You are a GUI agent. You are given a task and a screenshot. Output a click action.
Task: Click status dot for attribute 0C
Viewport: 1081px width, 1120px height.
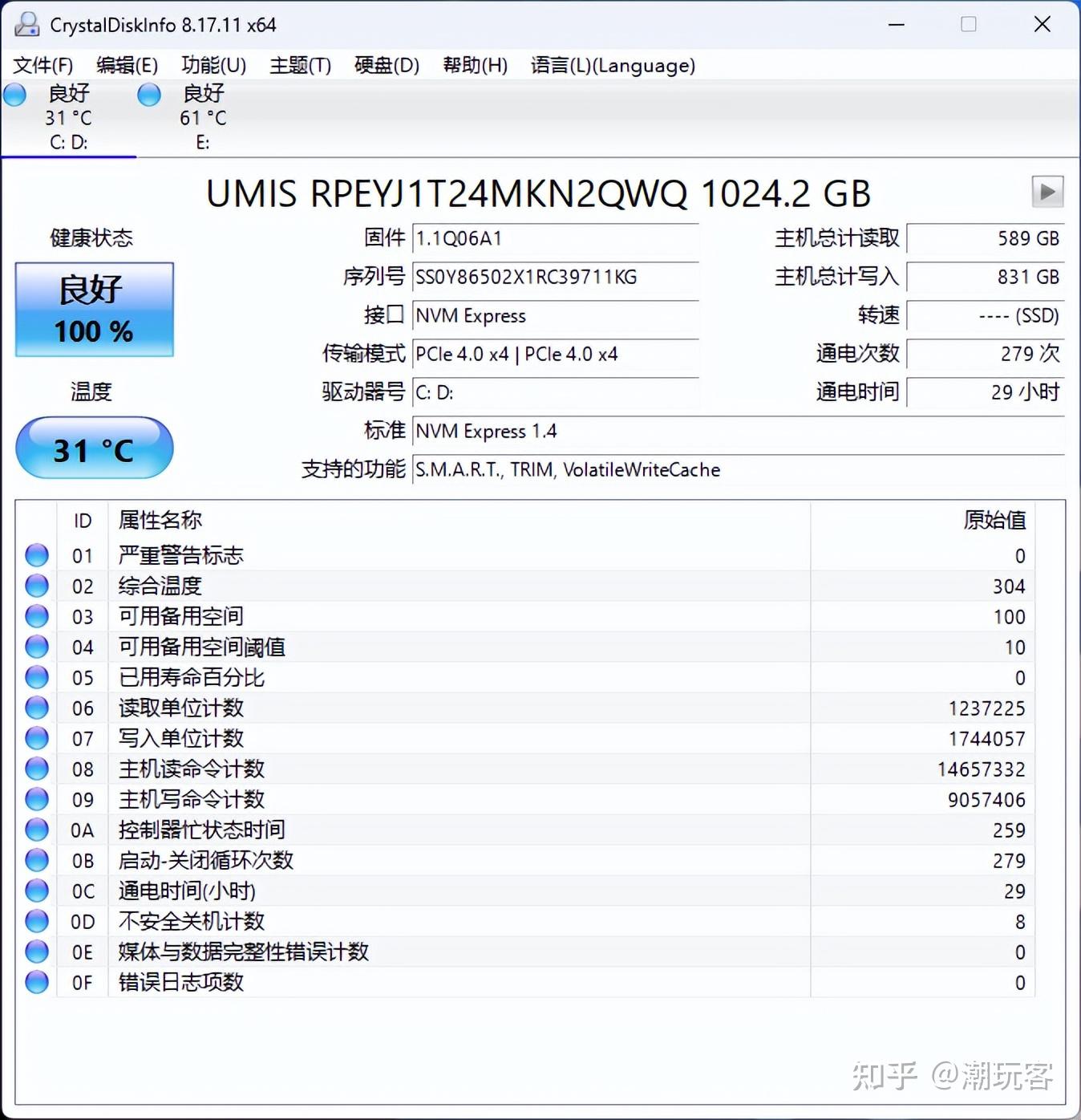click(x=37, y=891)
